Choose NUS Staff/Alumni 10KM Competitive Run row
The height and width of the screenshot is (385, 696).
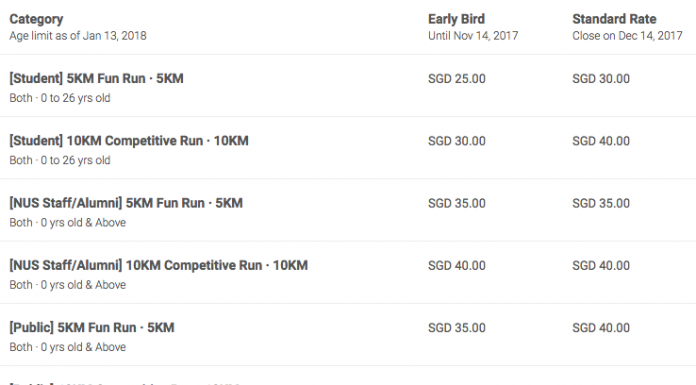coord(348,273)
